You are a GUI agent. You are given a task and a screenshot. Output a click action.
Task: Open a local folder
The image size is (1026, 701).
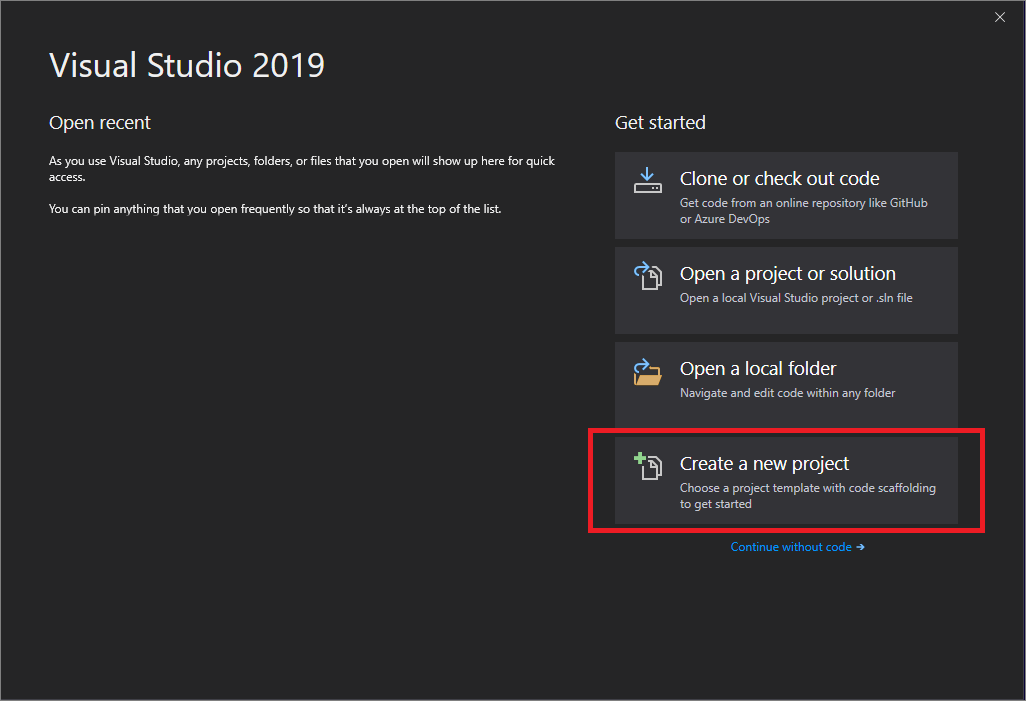(x=785, y=385)
